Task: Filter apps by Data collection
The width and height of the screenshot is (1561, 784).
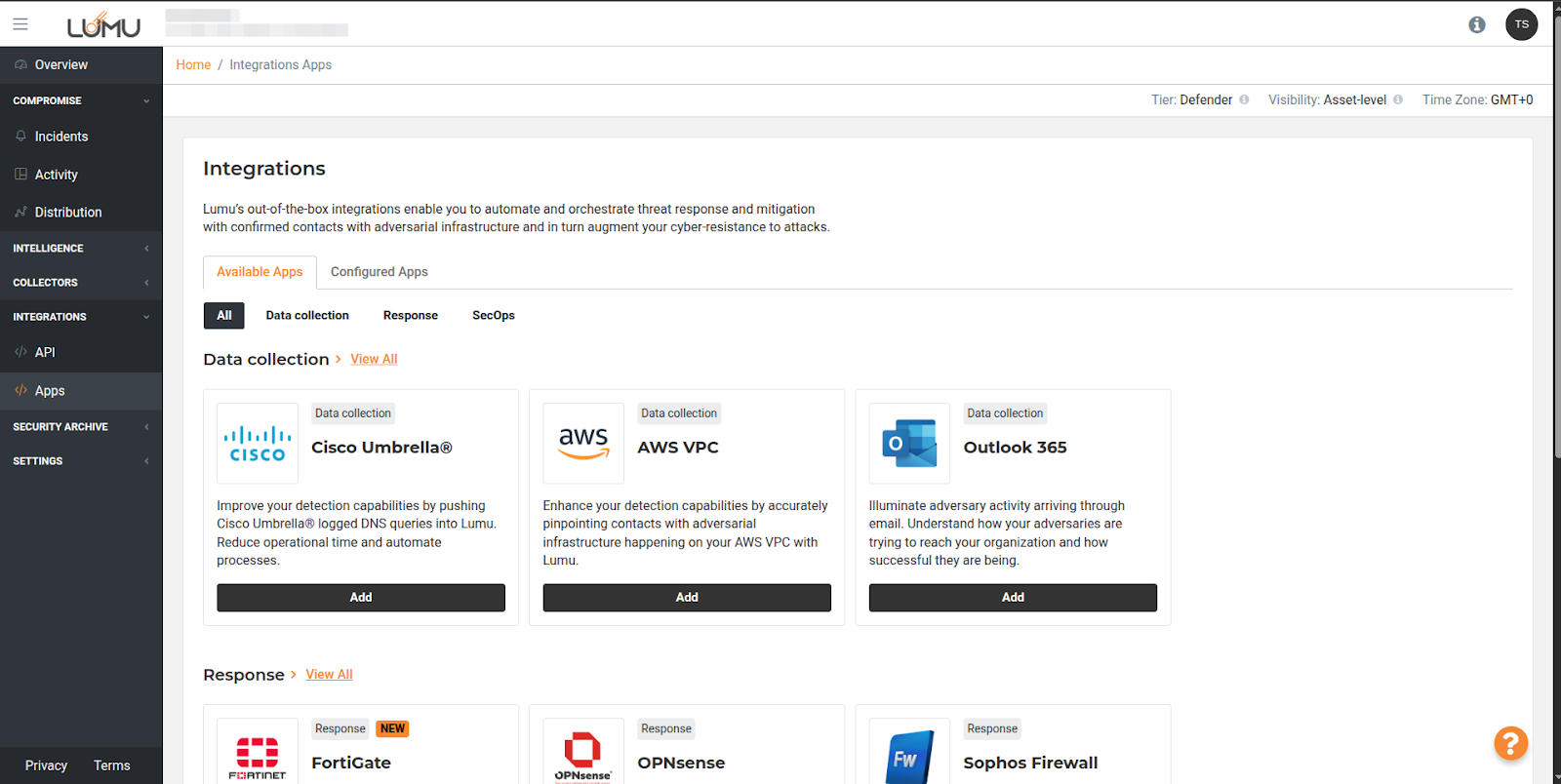Action: (x=307, y=315)
